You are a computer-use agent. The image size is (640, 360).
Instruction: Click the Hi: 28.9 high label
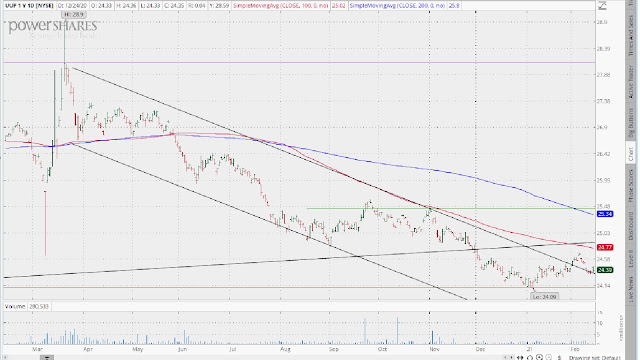point(73,14)
